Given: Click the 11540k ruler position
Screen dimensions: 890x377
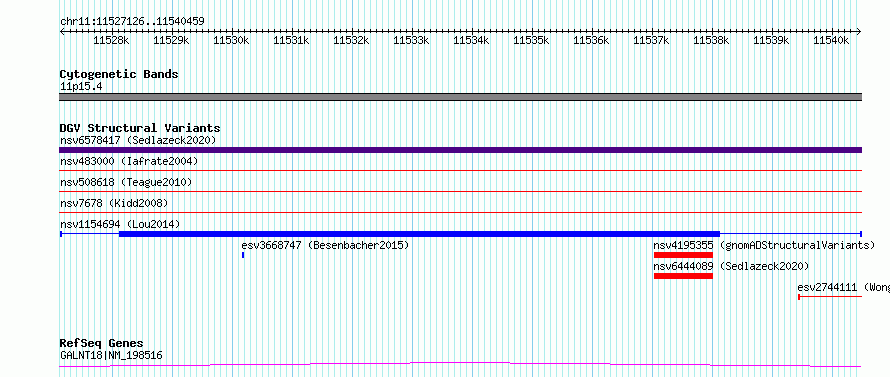Looking at the screenshot, I should pos(832,40).
